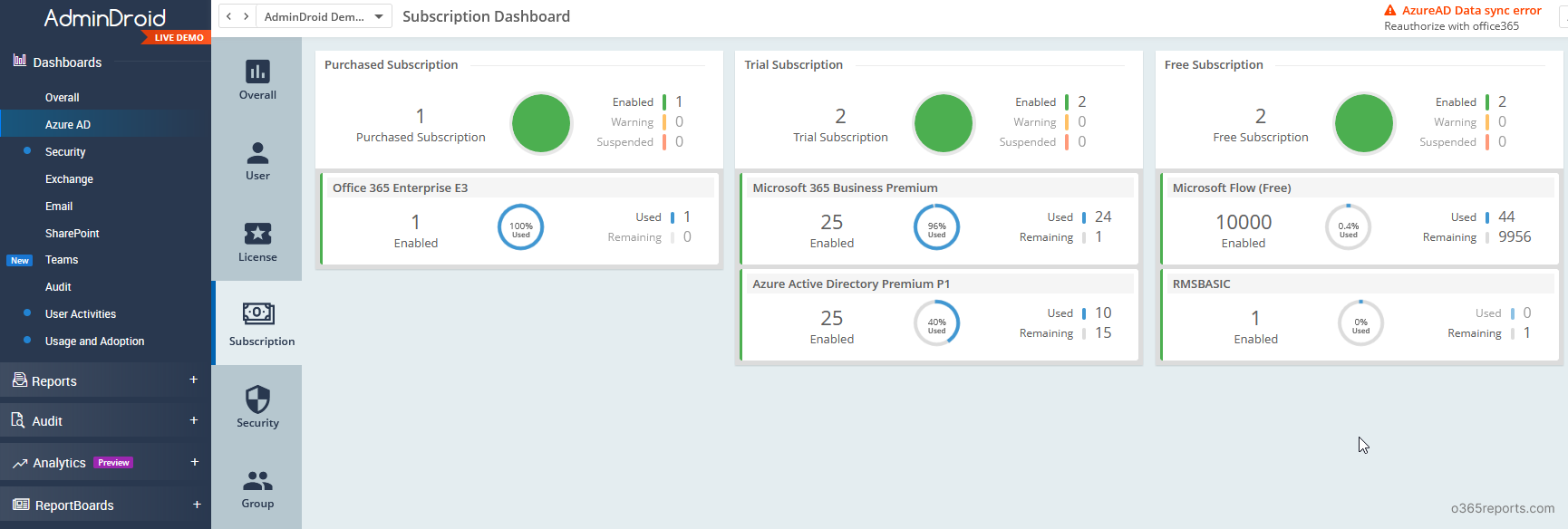Click the Azure AD Premium Remaining value 15
1568x529 pixels.
(x=1103, y=333)
